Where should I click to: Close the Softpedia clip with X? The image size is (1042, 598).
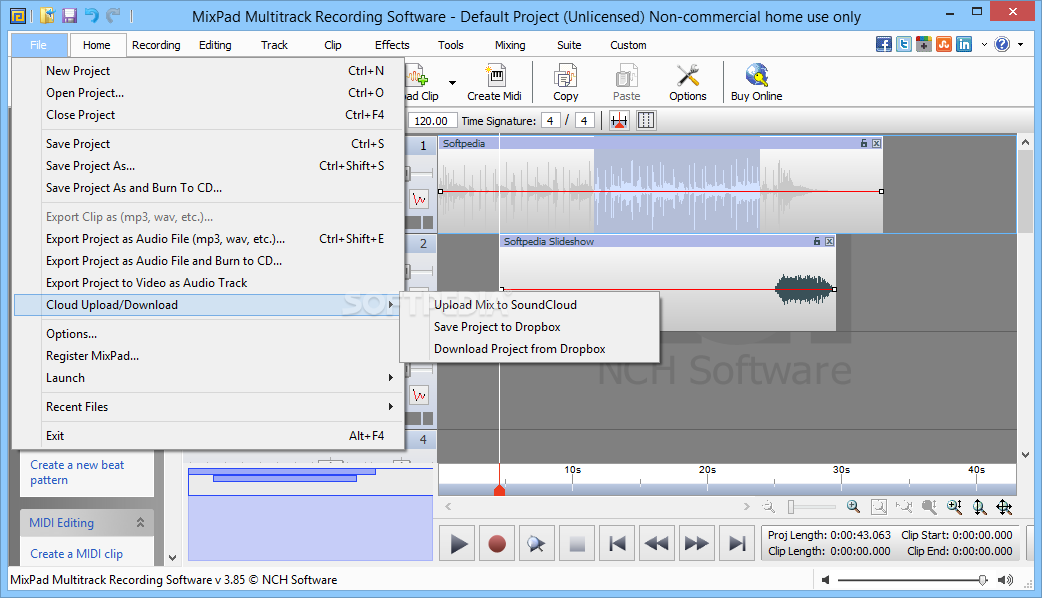pyautogui.click(x=877, y=144)
